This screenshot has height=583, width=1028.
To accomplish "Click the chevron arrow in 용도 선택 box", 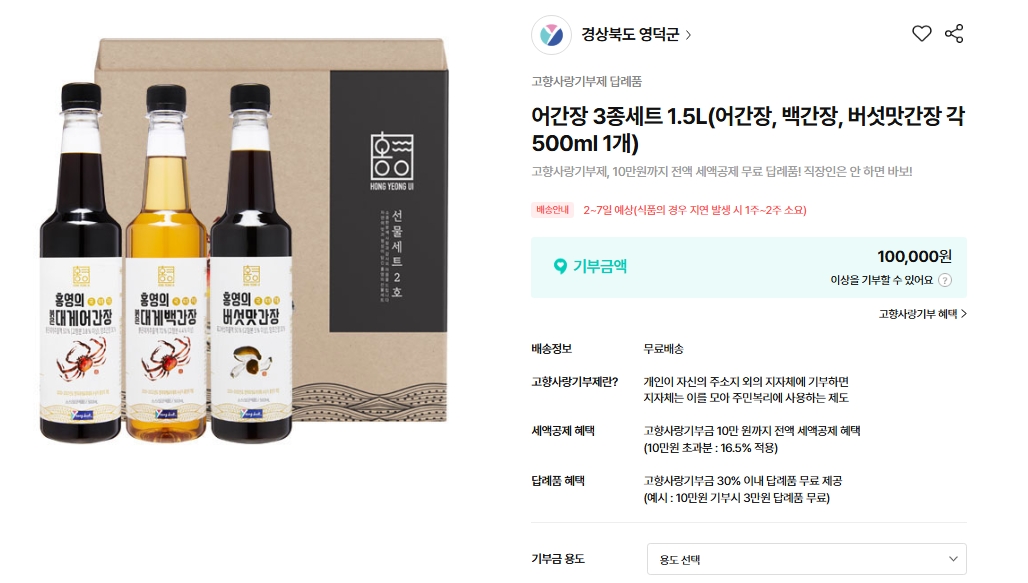I will point(953,559).
